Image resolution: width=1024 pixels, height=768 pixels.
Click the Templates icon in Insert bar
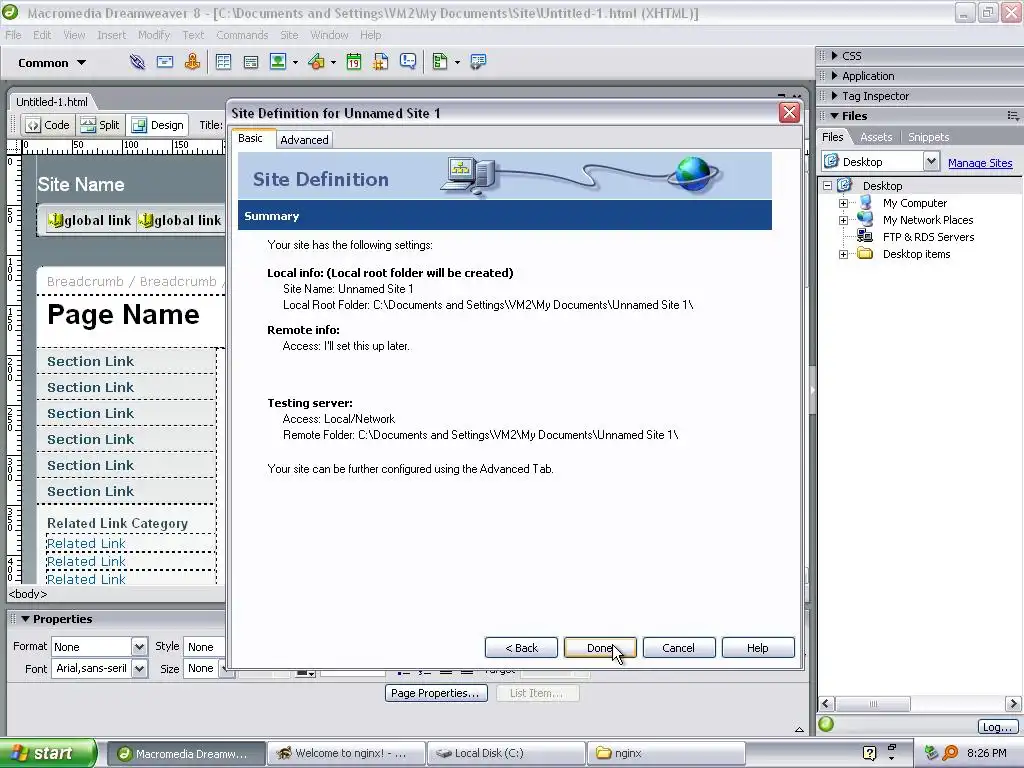440,62
